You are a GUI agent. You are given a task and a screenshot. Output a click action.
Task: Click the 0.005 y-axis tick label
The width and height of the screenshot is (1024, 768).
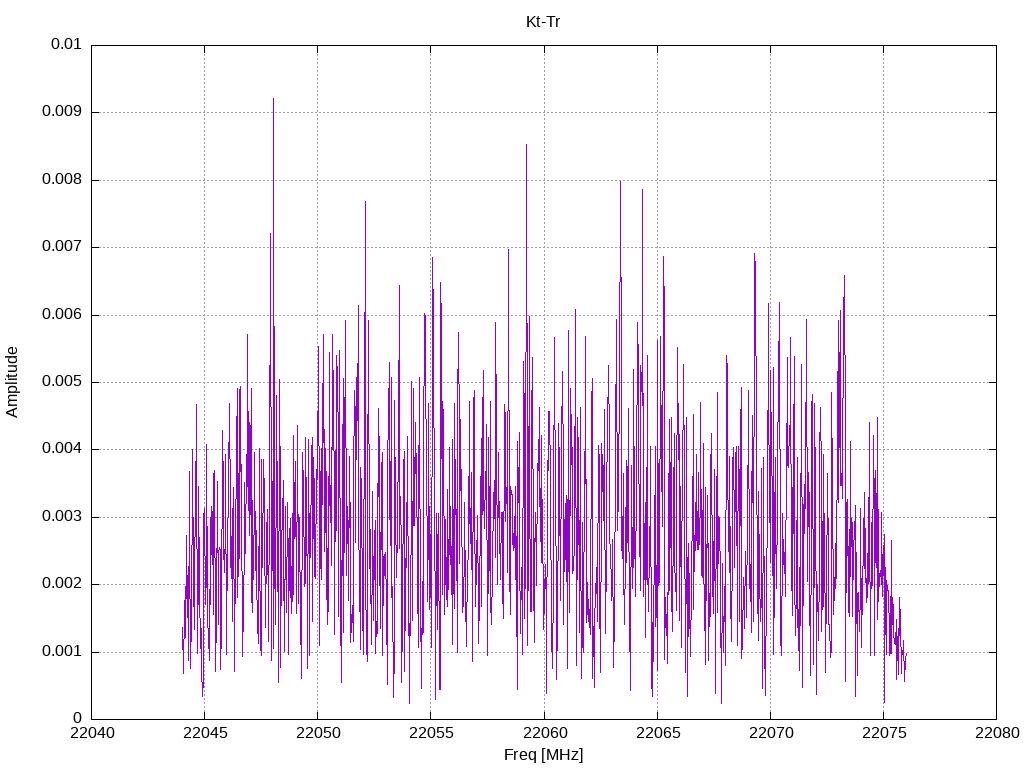[62, 382]
